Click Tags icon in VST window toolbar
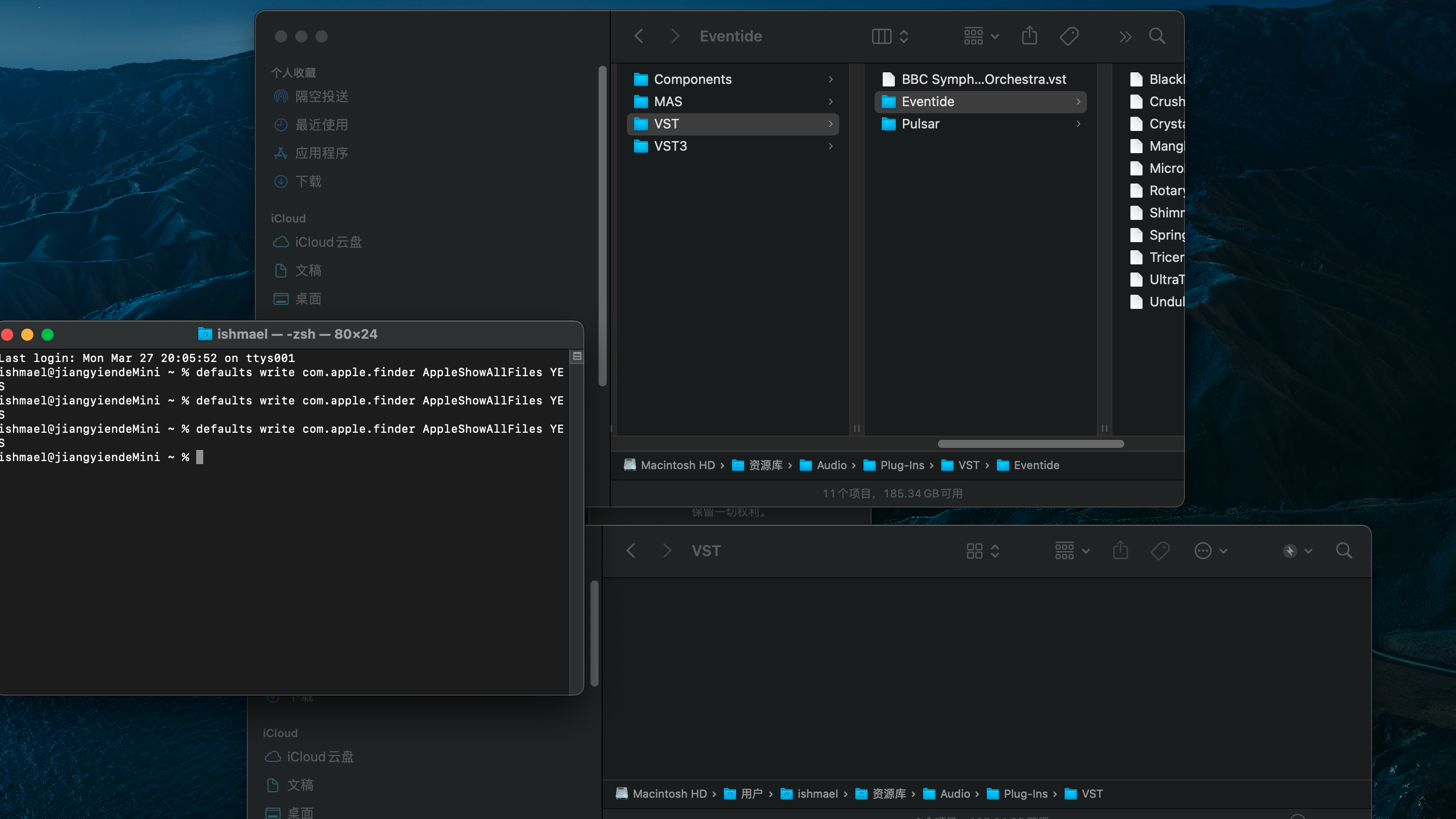1456x819 pixels. point(1160,551)
